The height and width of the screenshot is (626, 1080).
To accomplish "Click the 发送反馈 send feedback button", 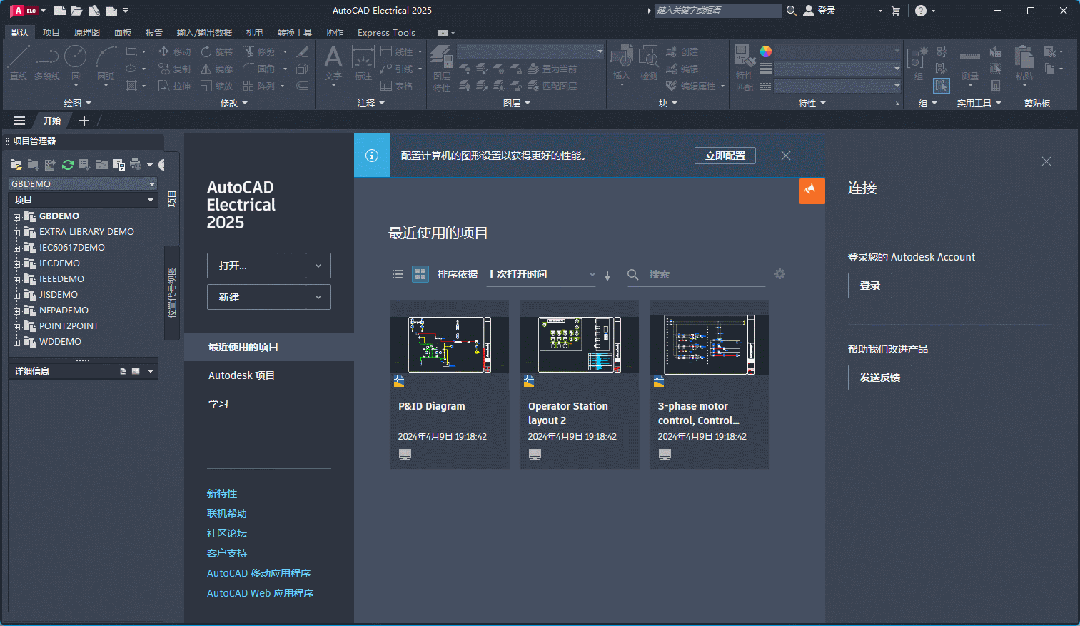I will click(880, 377).
